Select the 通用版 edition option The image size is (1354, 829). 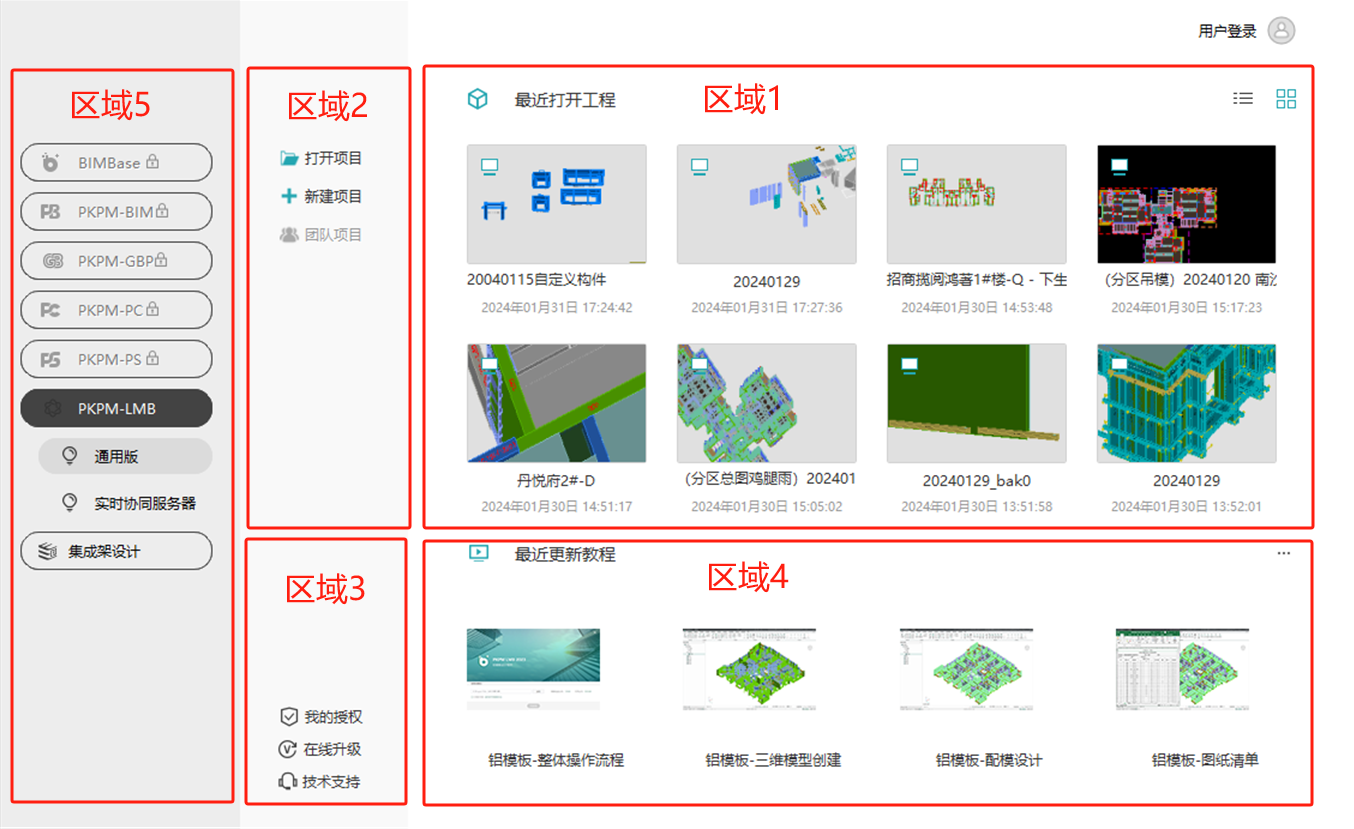click(x=125, y=456)
